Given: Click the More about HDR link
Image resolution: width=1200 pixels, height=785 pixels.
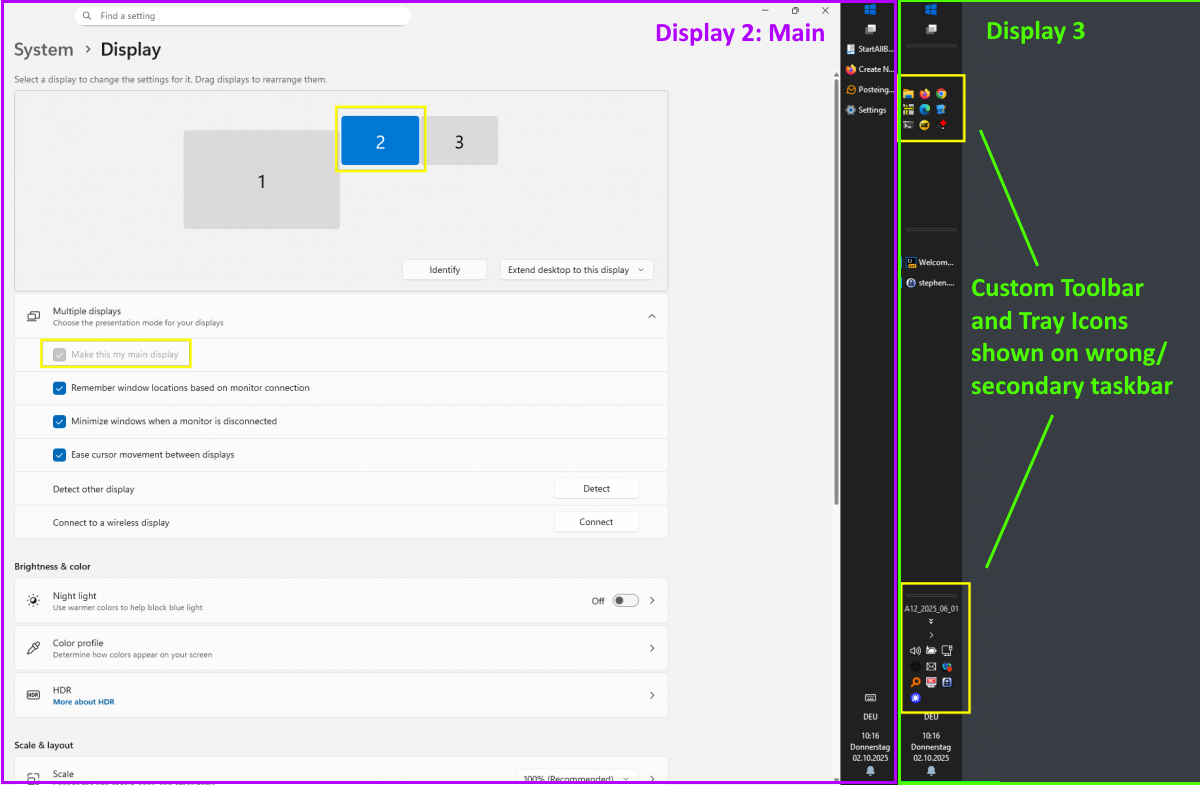Looking at the screenshot, I should [x=83, y=702].
